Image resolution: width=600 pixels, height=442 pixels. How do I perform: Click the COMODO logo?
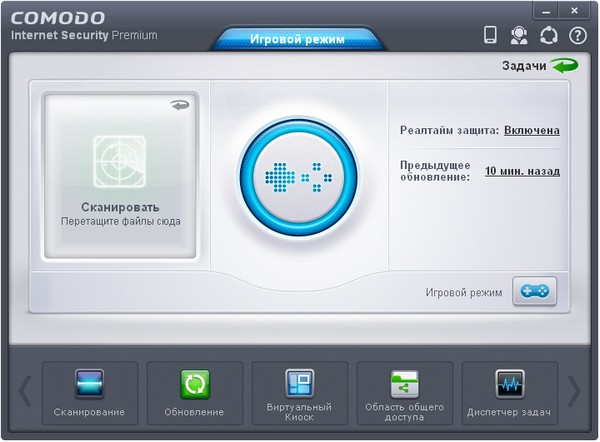pyautogui.click(x=58, y=18)
